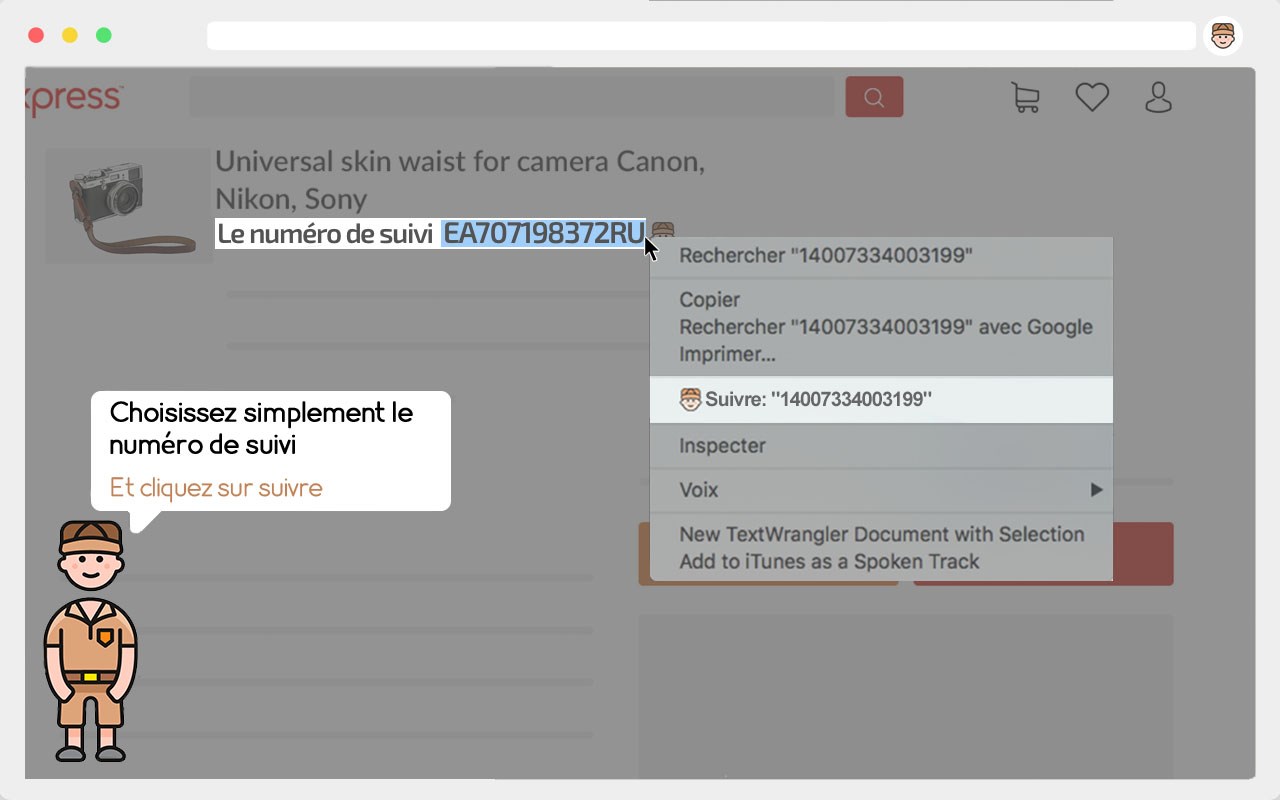Screen dimensions: 1280x800
Task: Expand the Voix submenu arrow
Action: [x=1096, y=490]
